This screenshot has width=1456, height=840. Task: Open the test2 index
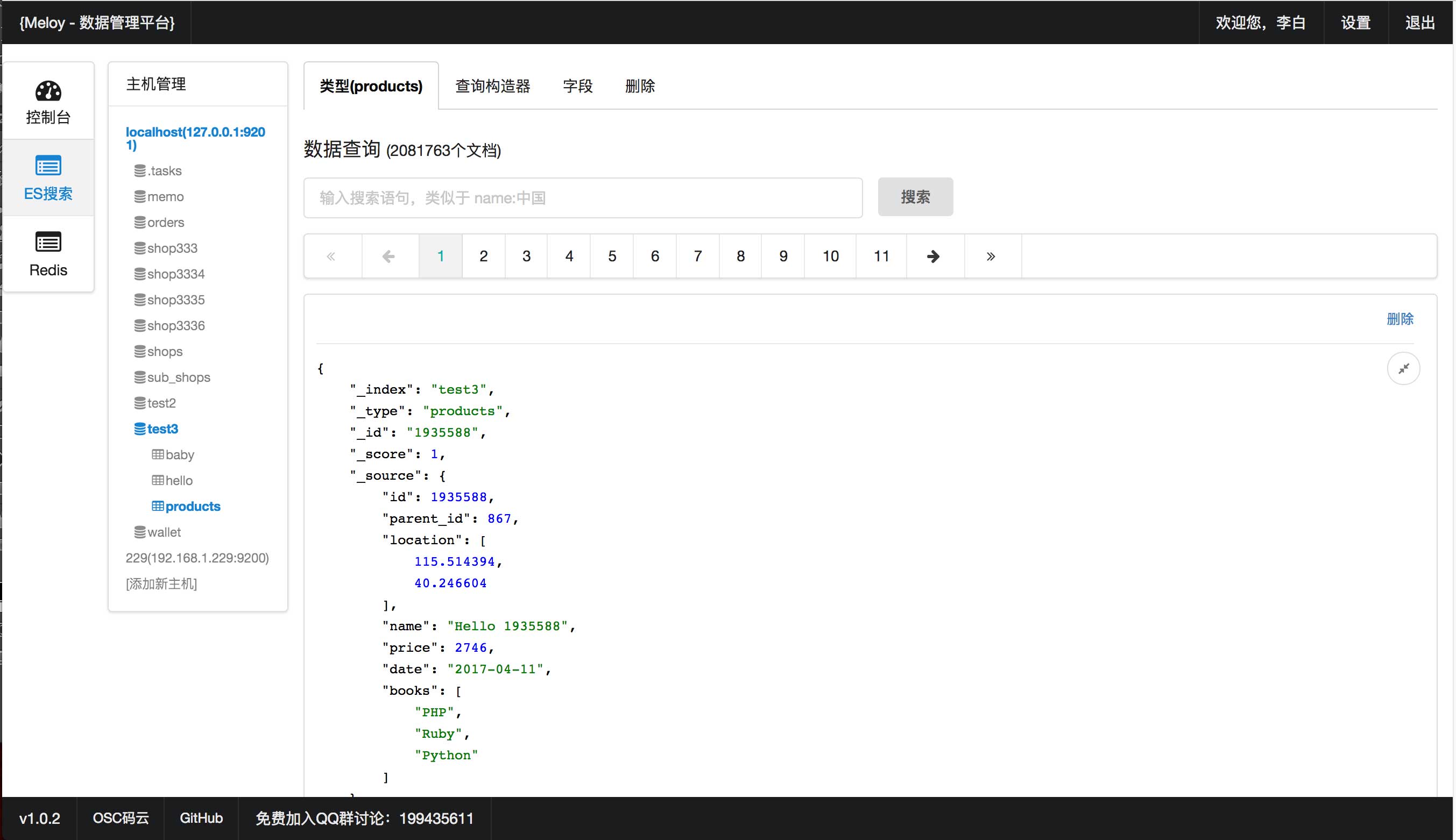[154, 403]
